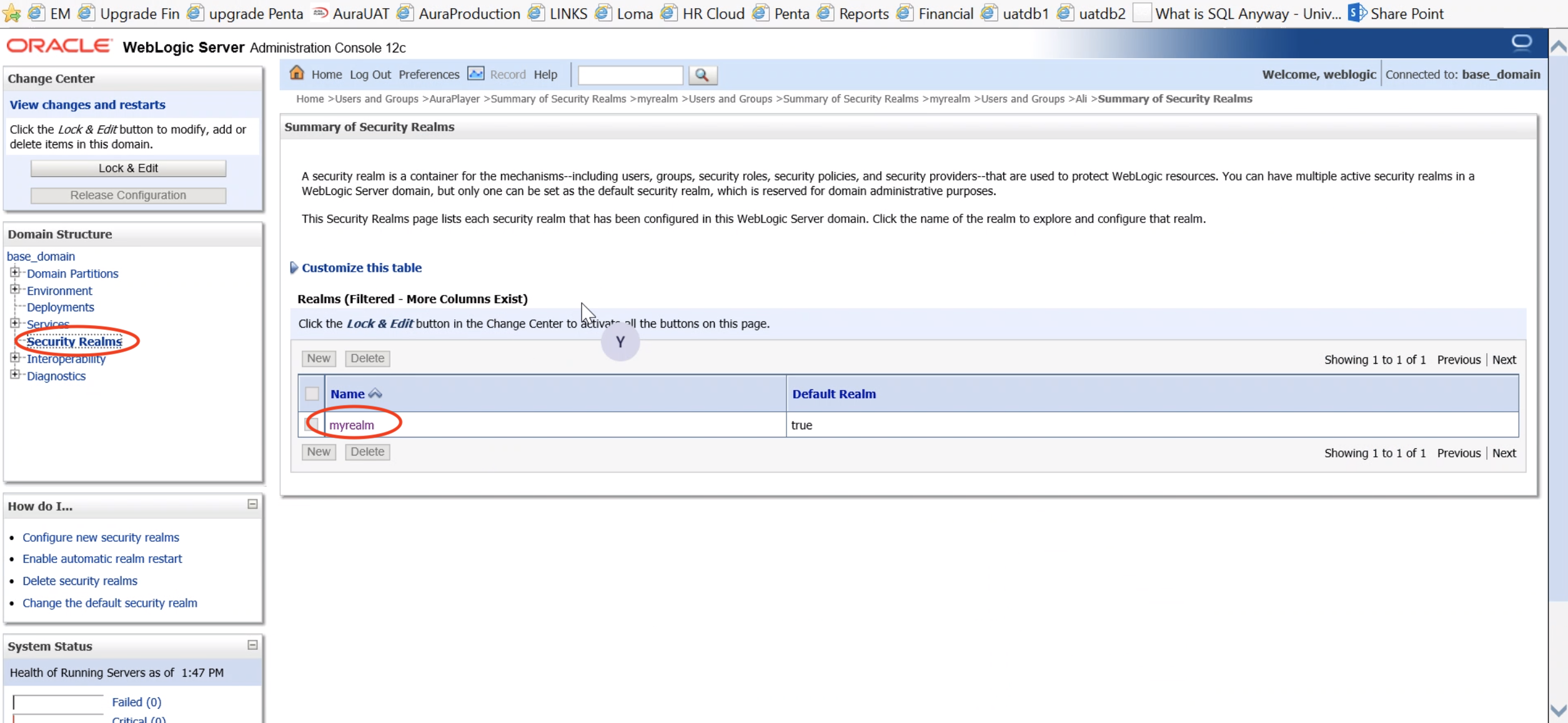The image size is (1568, 723).
Task: Click the lower Delete button below table
Action: click(367, 452)
